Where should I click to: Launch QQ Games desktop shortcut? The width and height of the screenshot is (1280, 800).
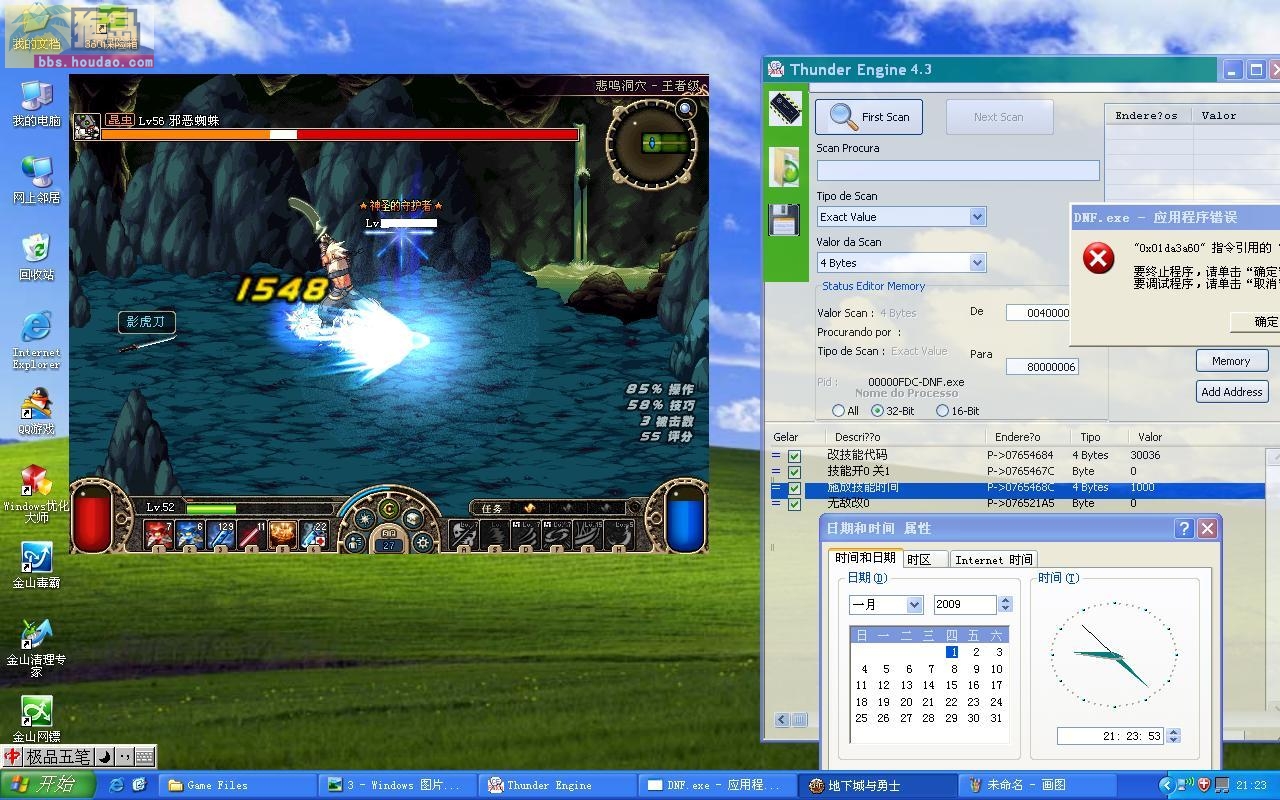[36, 413]
